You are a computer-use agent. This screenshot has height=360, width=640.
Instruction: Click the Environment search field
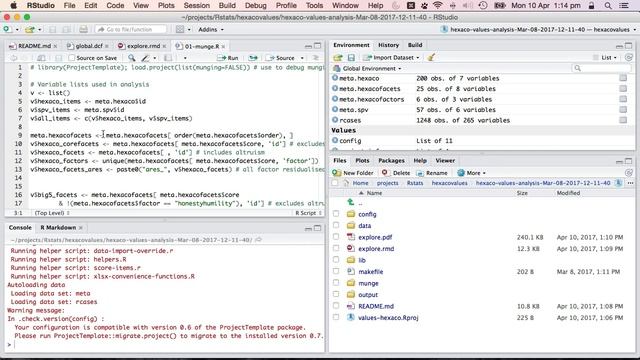602,68
